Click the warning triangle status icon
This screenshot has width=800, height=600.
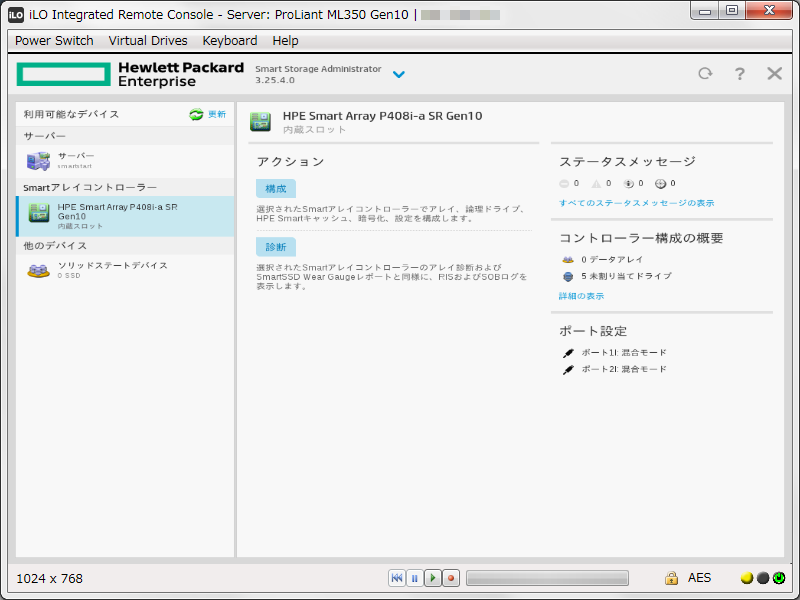point(596,184)
